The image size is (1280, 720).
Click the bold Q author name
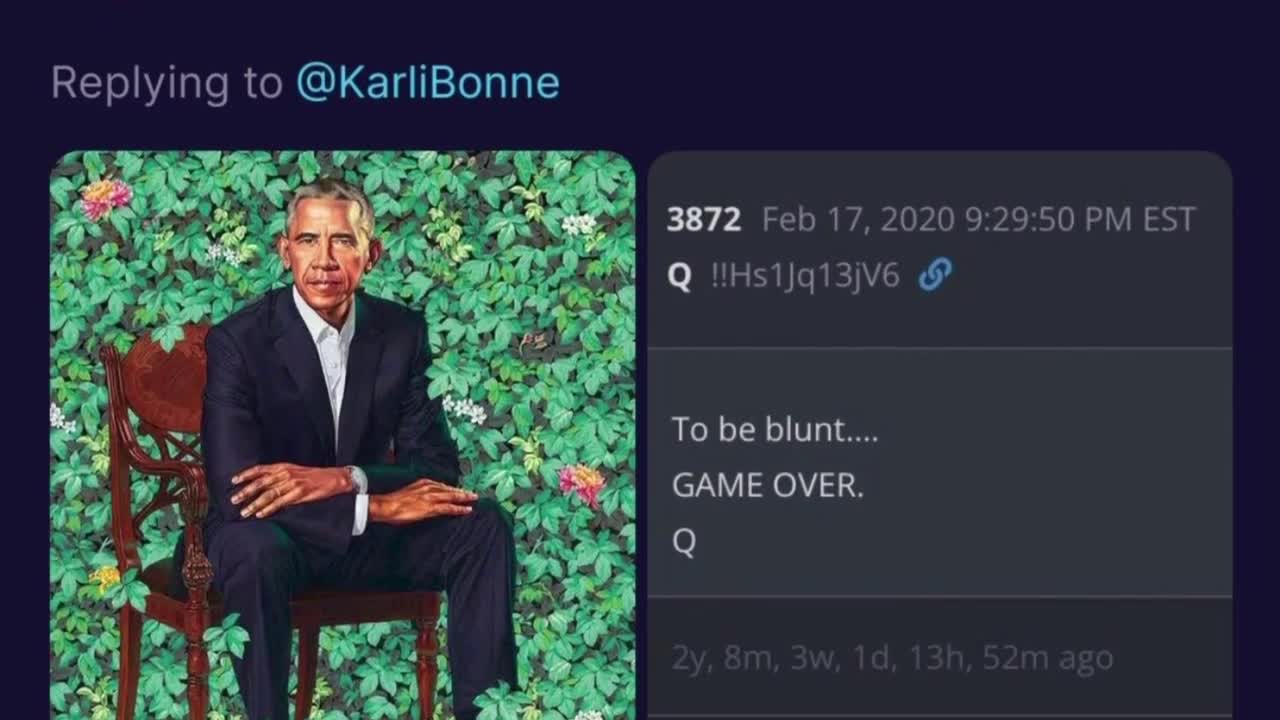(679, 277)
